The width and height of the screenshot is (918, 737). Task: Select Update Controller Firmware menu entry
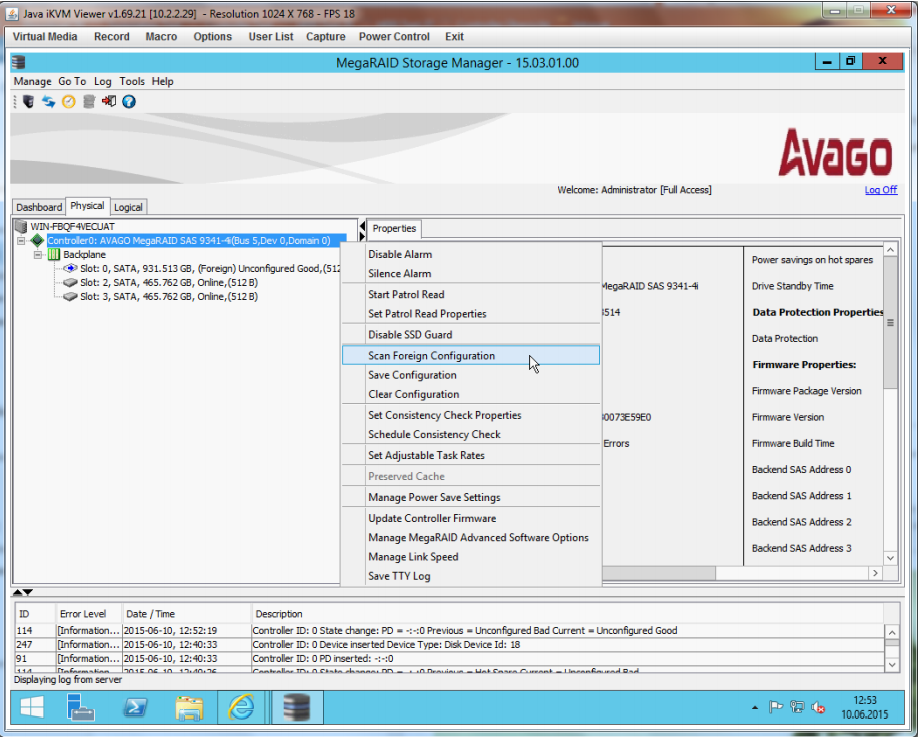(432, 518)
